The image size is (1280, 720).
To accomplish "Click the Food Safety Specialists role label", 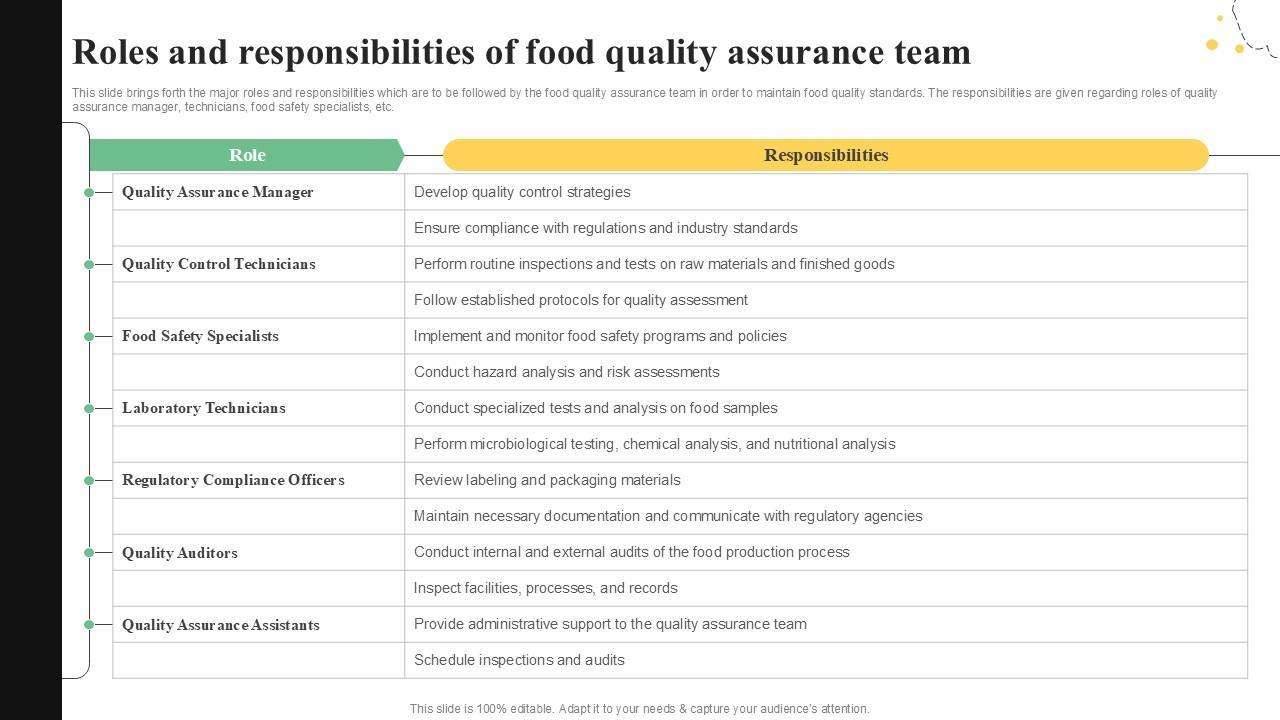I will tap(200, 336).
